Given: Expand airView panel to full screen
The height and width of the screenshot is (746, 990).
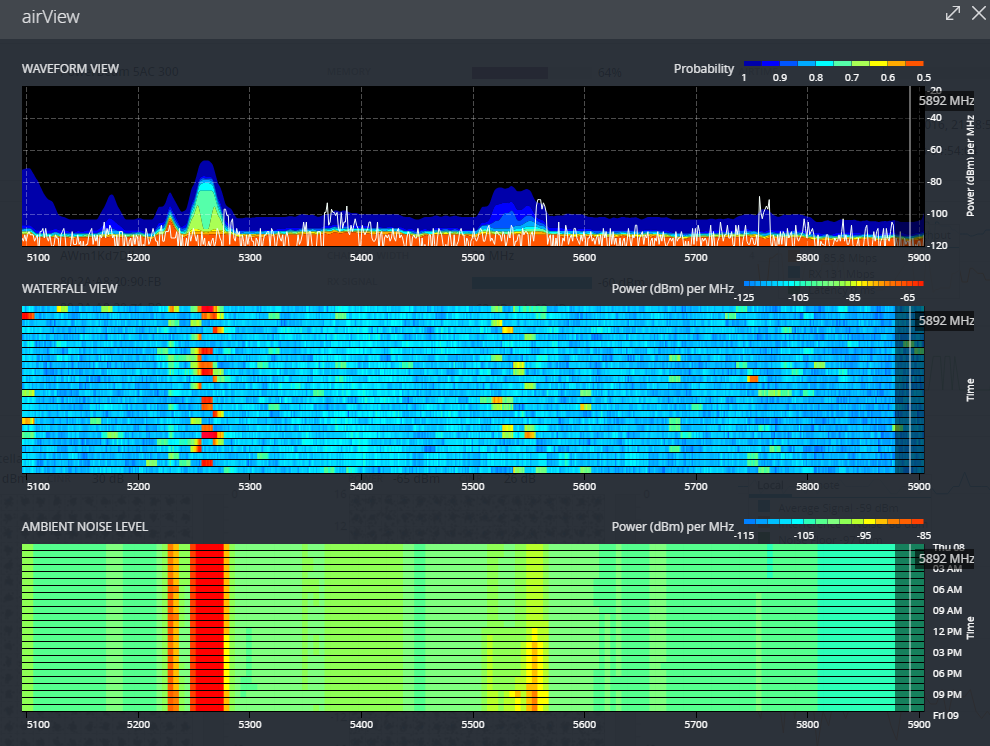Looking at the screenshot, I should click(952, 14).
